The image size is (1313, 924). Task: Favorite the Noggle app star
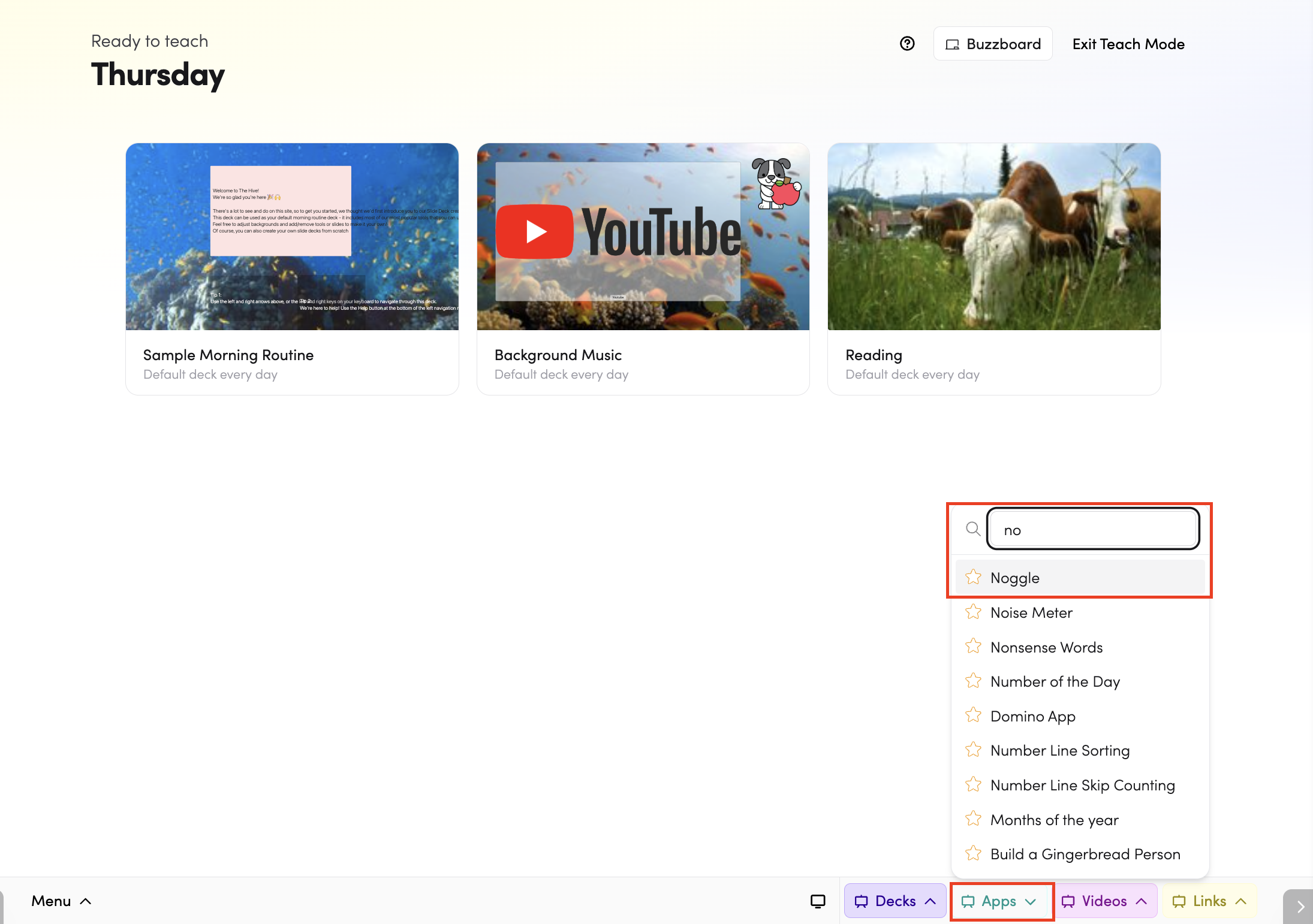pyautogui.click(x=973, y=578)
